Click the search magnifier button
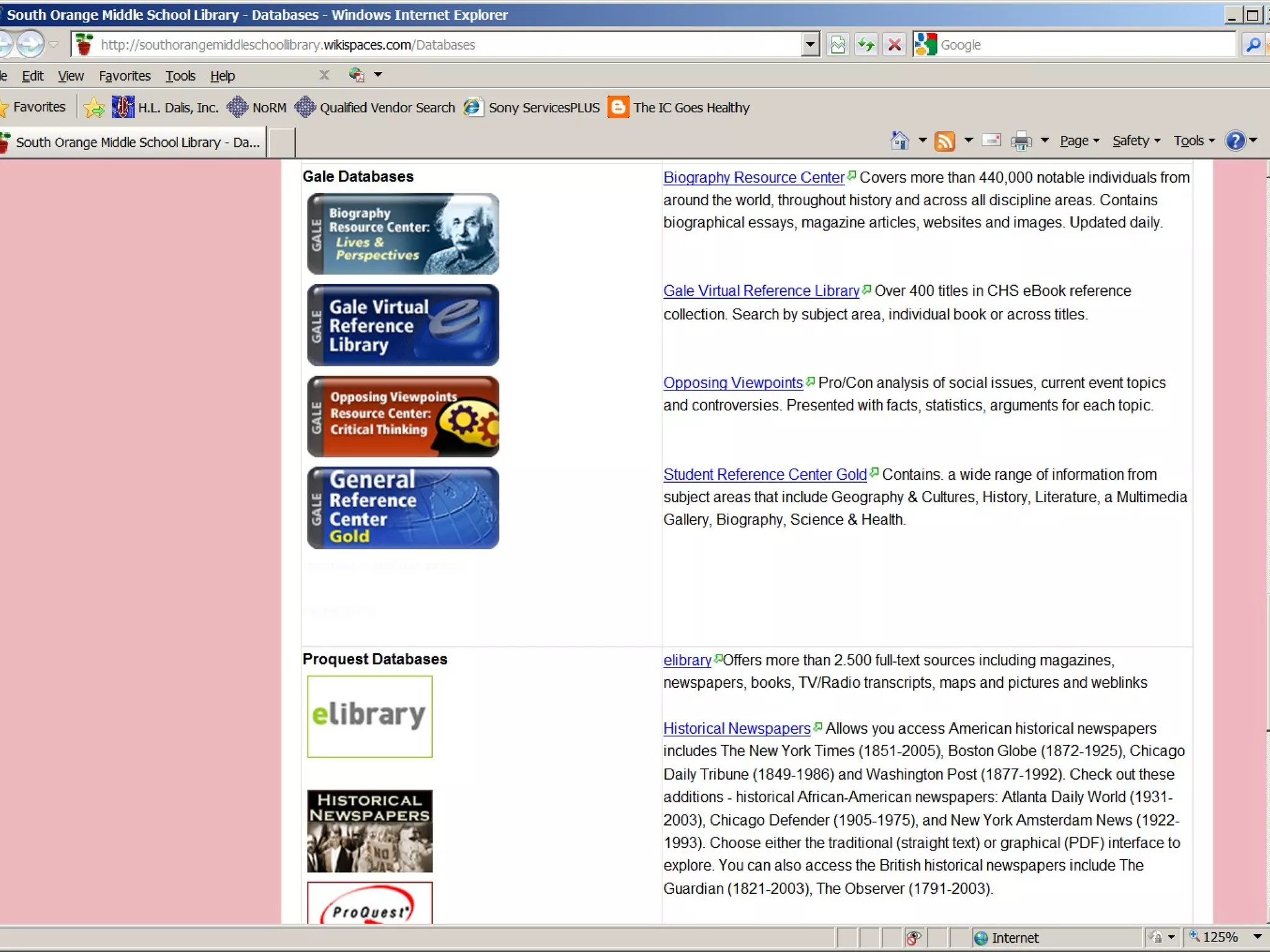The height and width of the screenshot is (952, 1270). pyautogui.click(x=1253, y=45)
